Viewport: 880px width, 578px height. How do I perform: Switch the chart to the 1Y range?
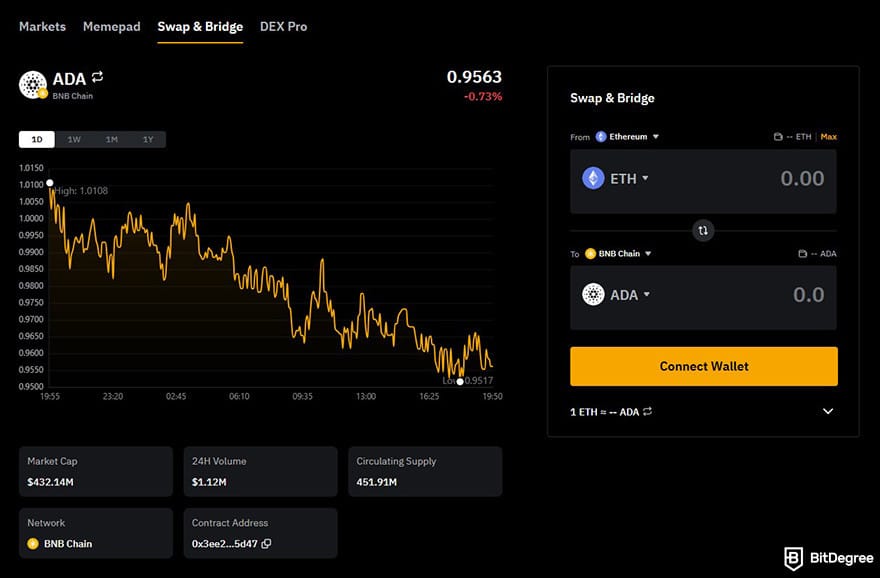[x=148, y=139]
